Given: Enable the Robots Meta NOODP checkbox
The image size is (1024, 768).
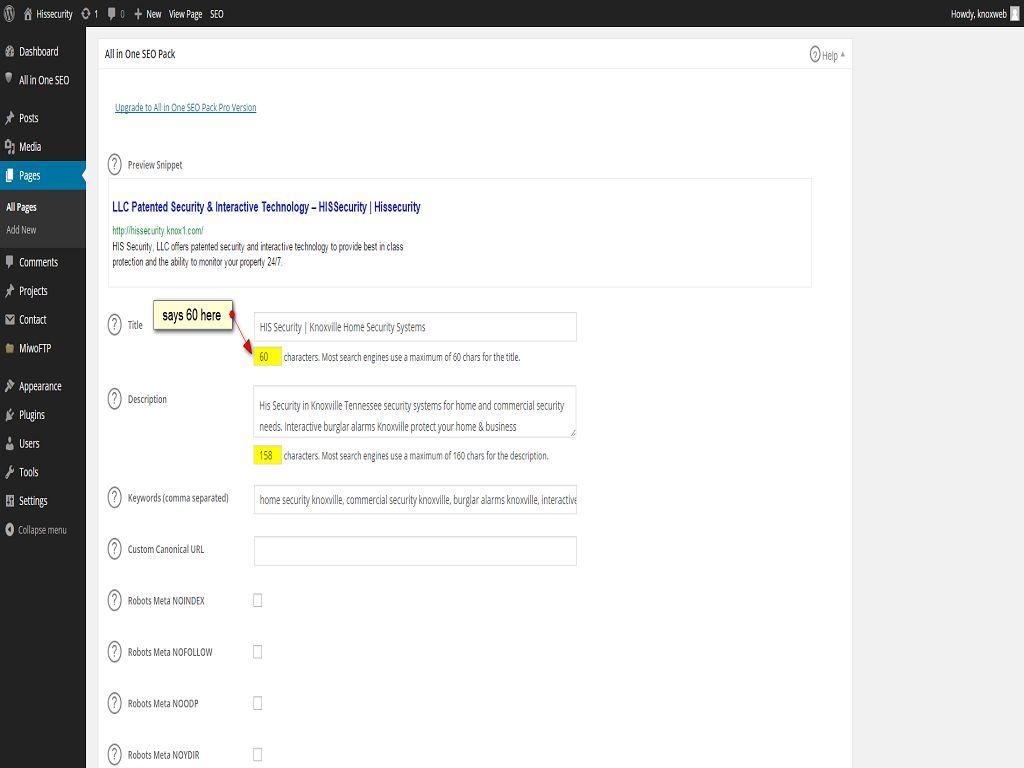Looking at the screenshot, I should coord(257,703).
